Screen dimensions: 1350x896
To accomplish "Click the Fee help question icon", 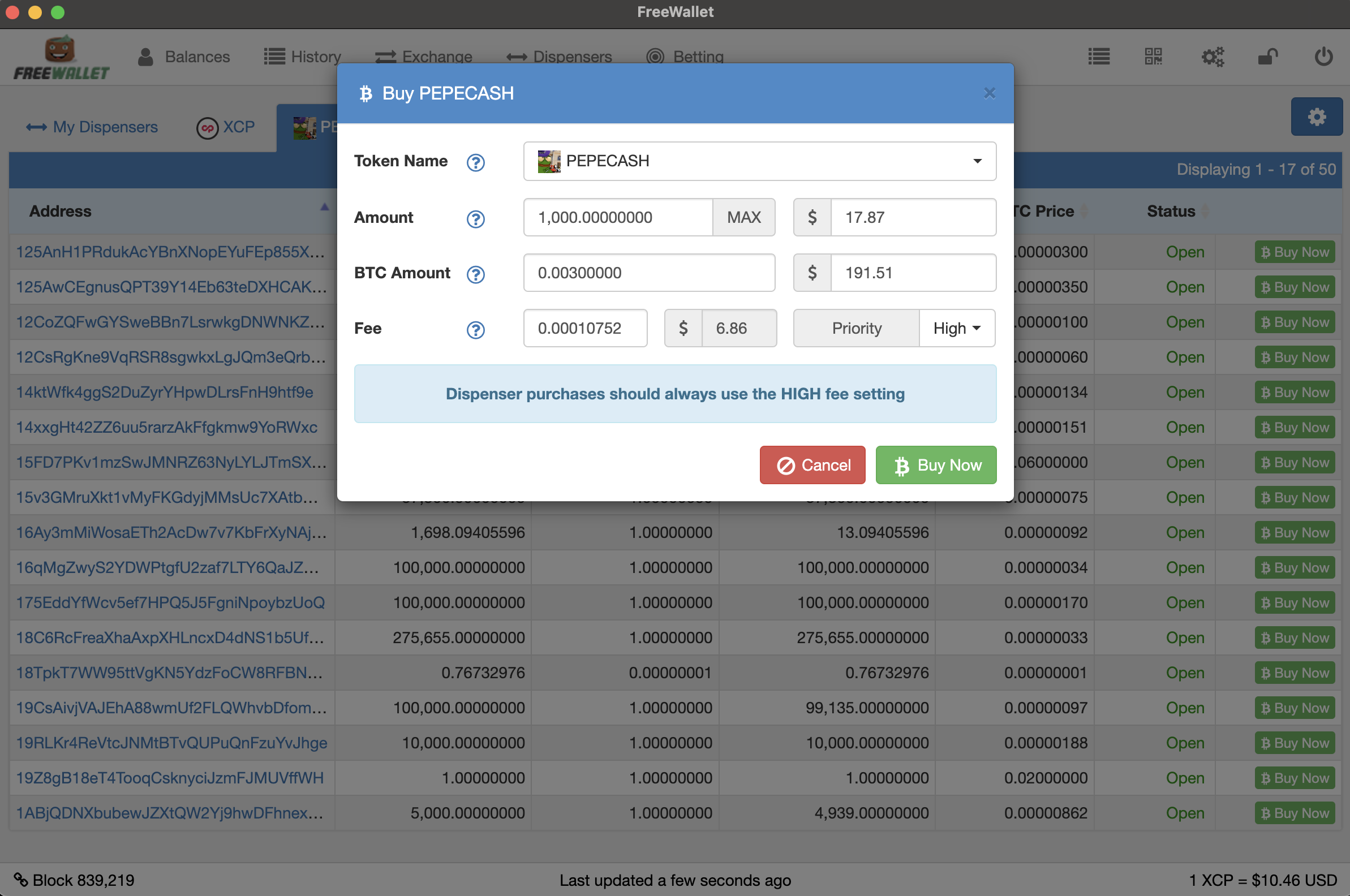I will [x=475, y=330].
